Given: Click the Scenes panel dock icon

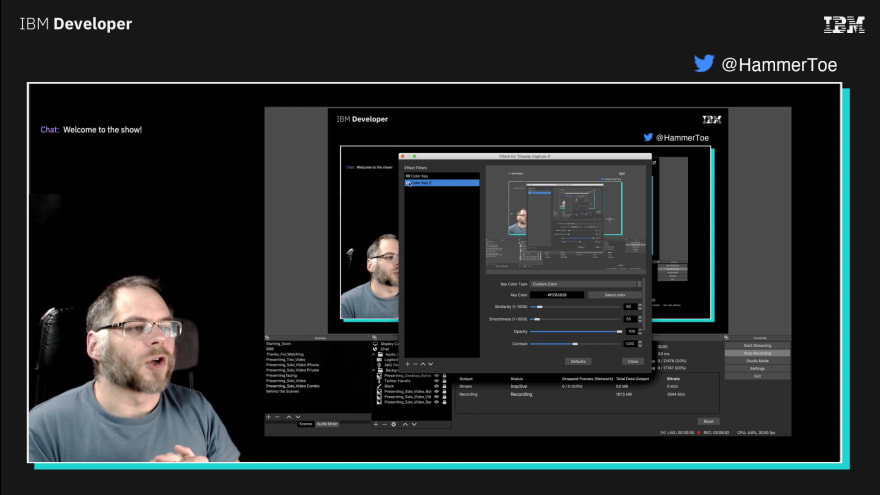Looking at the screenshot, I should 267,338.
